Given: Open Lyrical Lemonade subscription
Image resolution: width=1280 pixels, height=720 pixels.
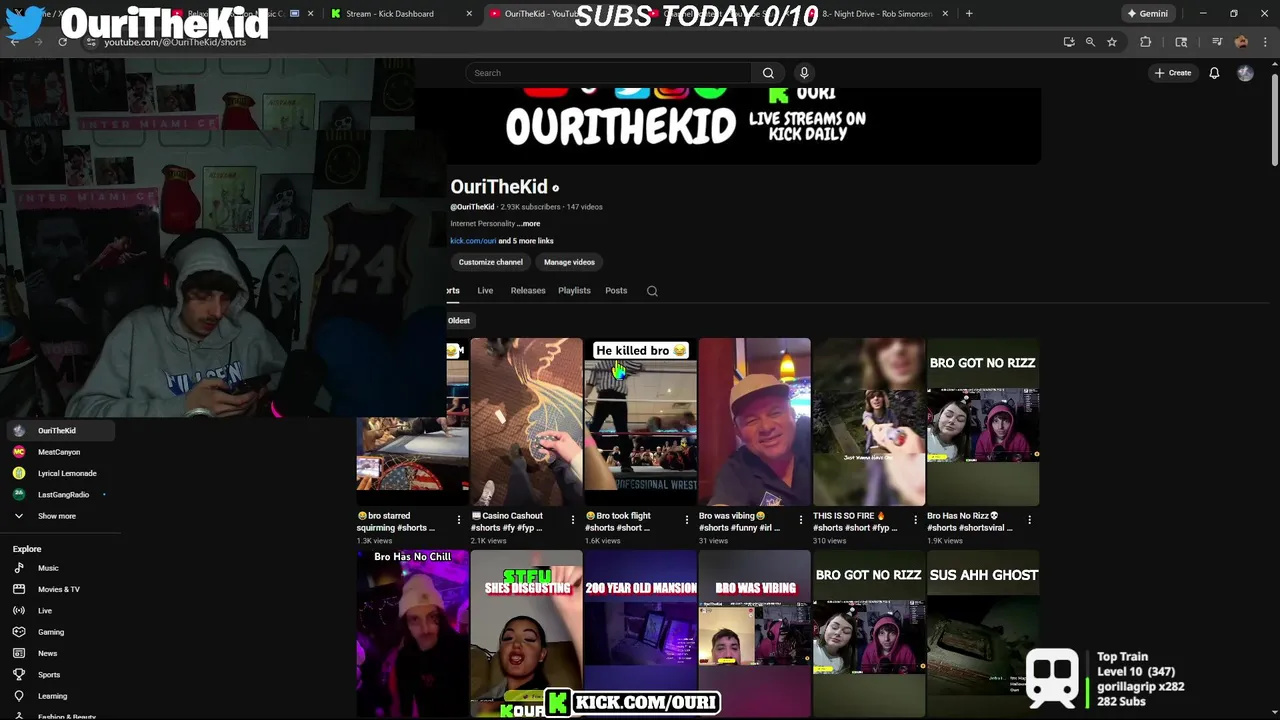Looking at the screenshot, I should [x=60, y=473].
